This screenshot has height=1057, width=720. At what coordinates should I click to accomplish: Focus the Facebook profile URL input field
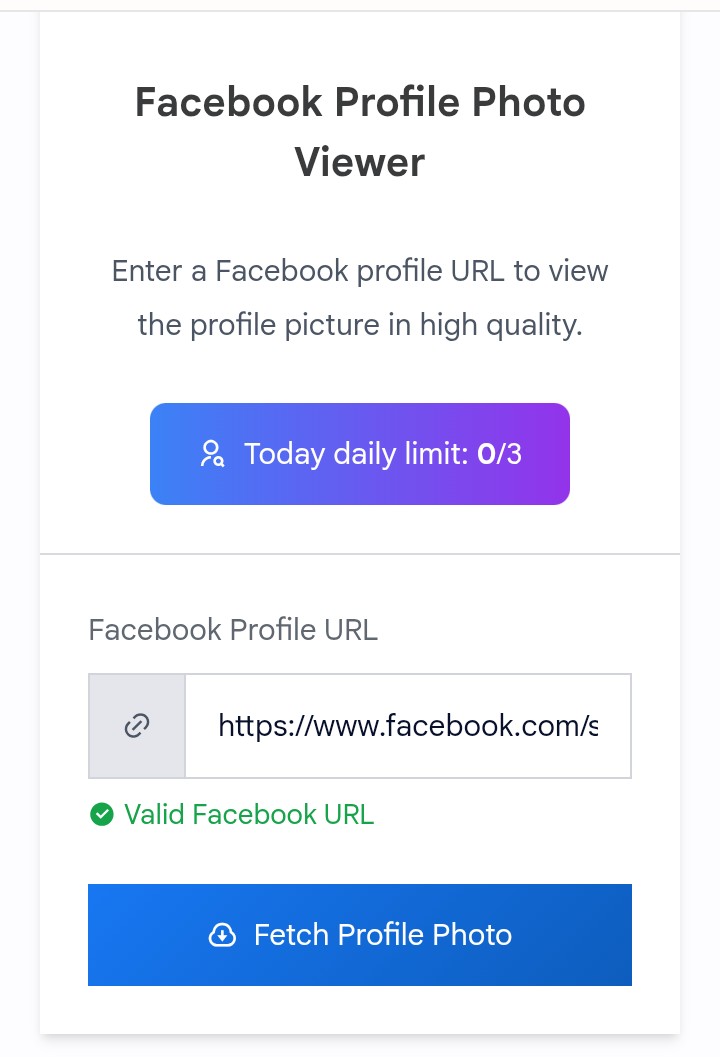[408, 726]
